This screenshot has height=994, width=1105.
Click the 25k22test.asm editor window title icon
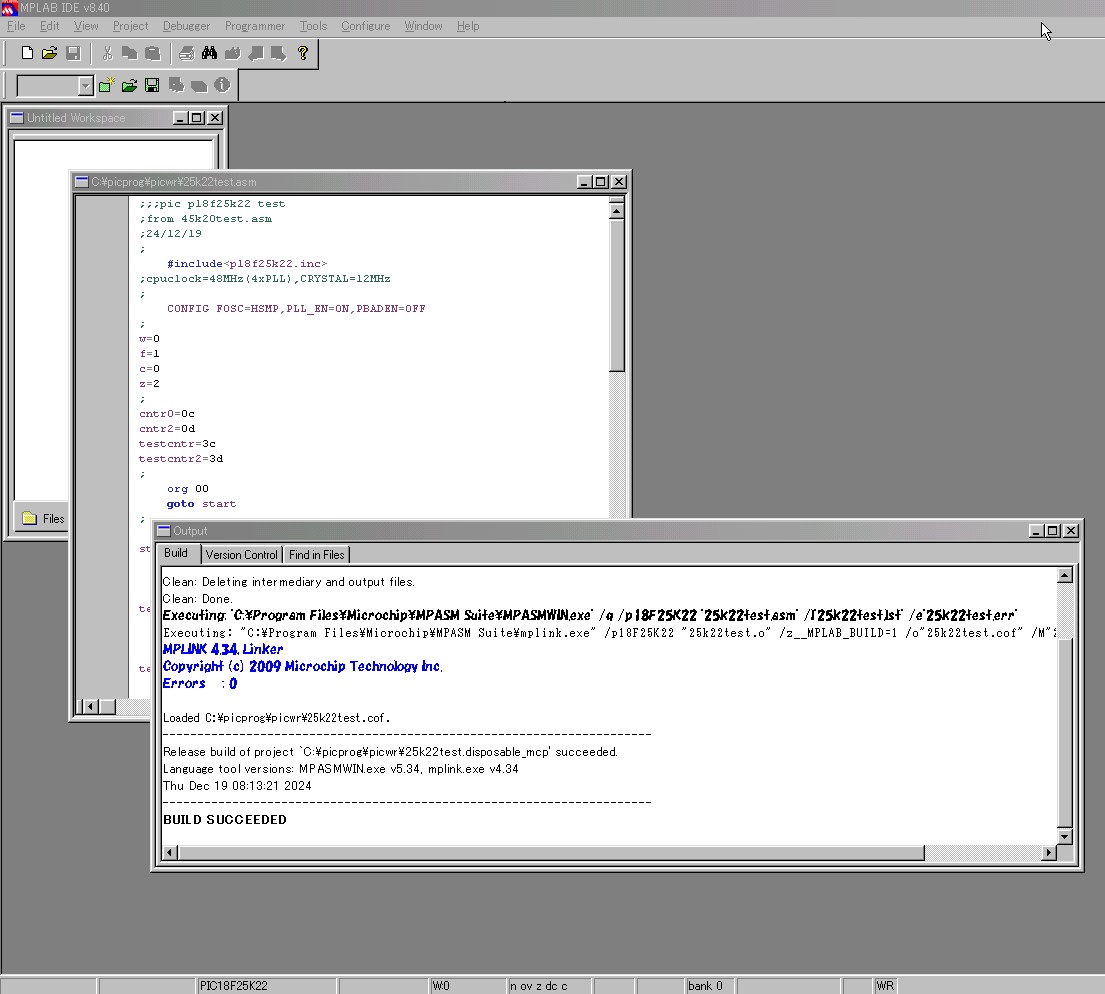[x=82, y=182]
